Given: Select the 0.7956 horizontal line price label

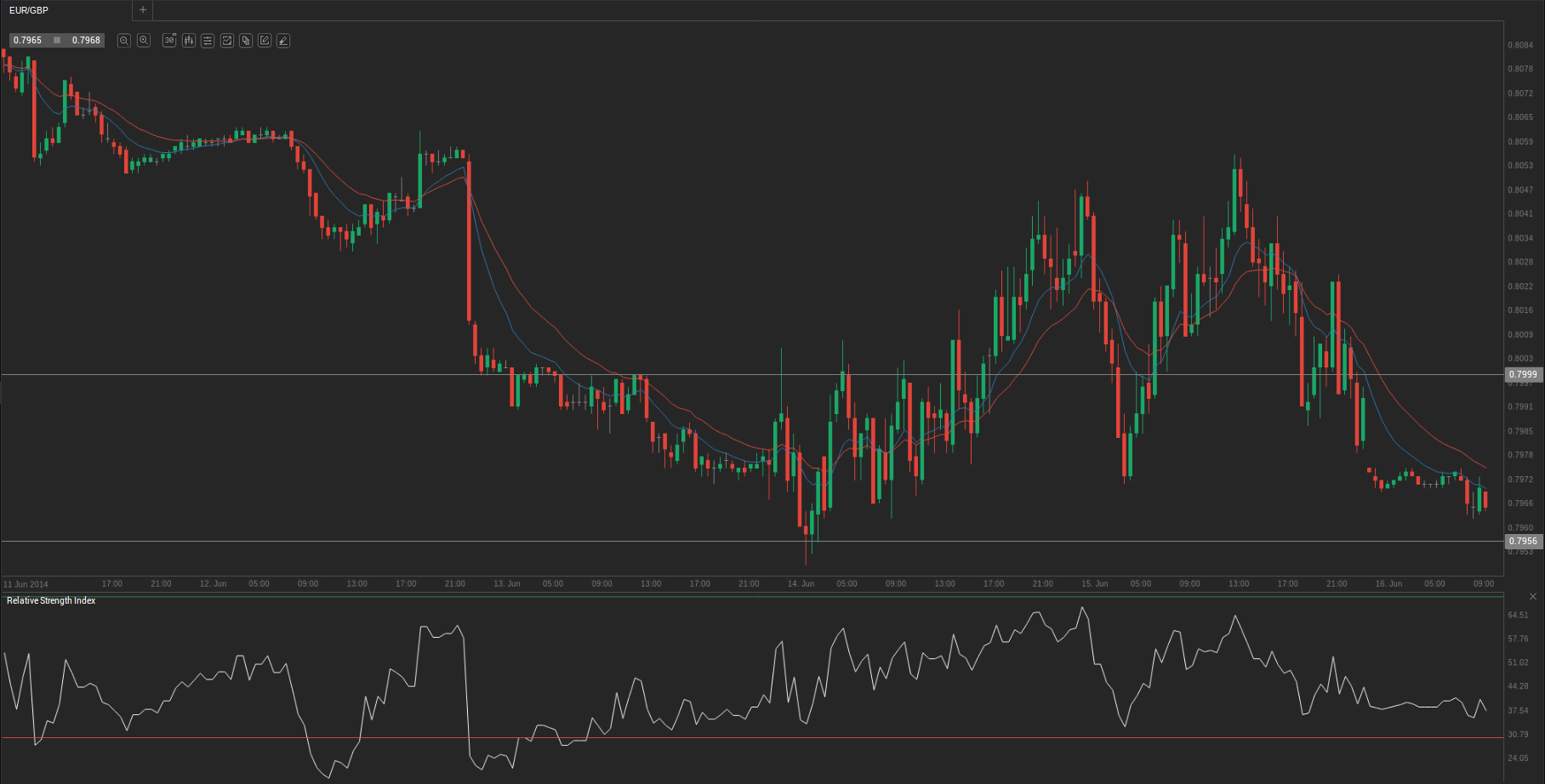Looking at the screenshot, I should point(1523,541).
